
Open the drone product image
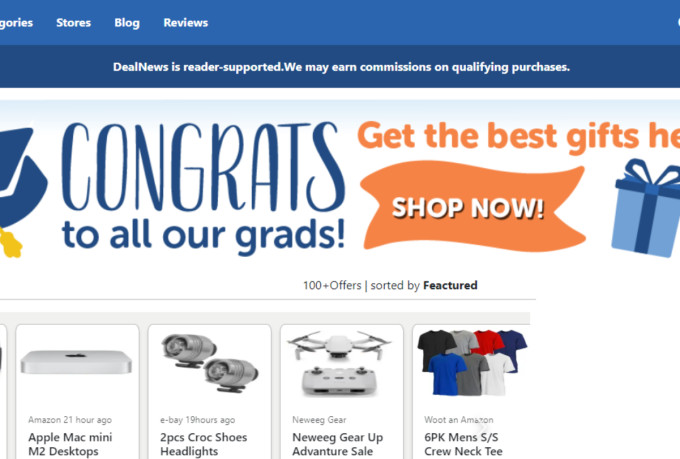tap(340, 364)
